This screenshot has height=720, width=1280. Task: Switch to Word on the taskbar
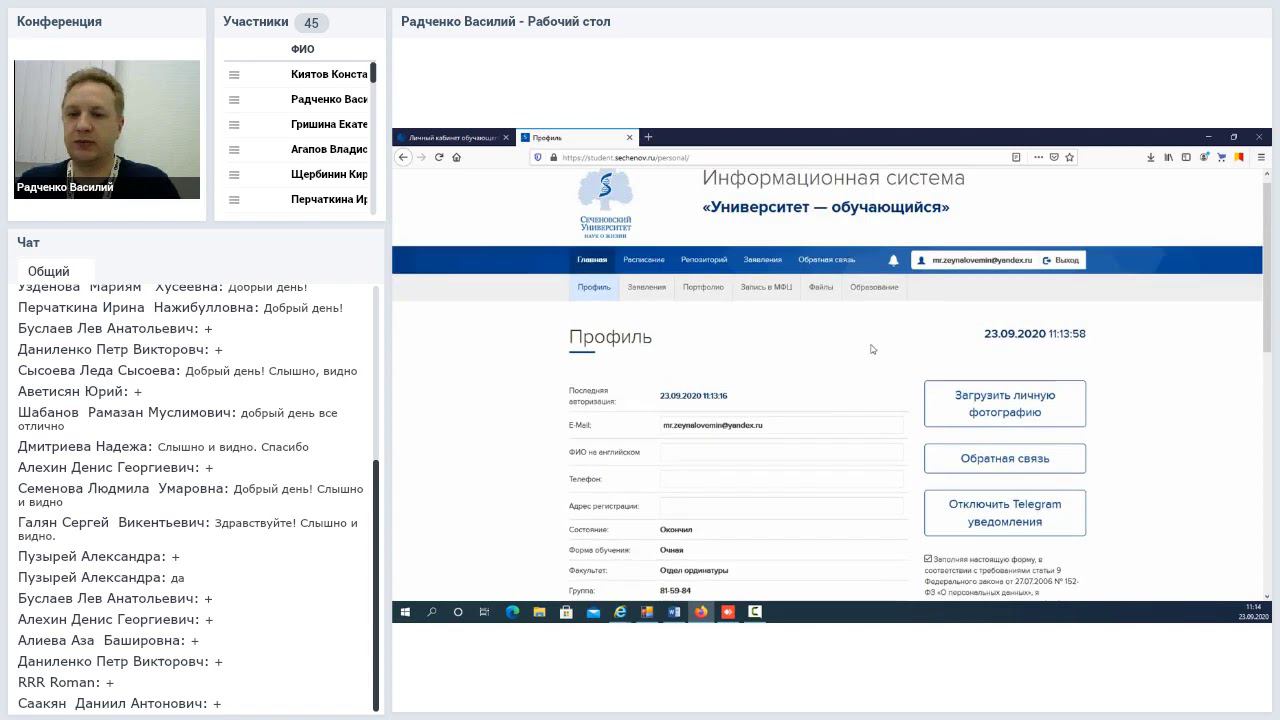(x=674, y=612)
